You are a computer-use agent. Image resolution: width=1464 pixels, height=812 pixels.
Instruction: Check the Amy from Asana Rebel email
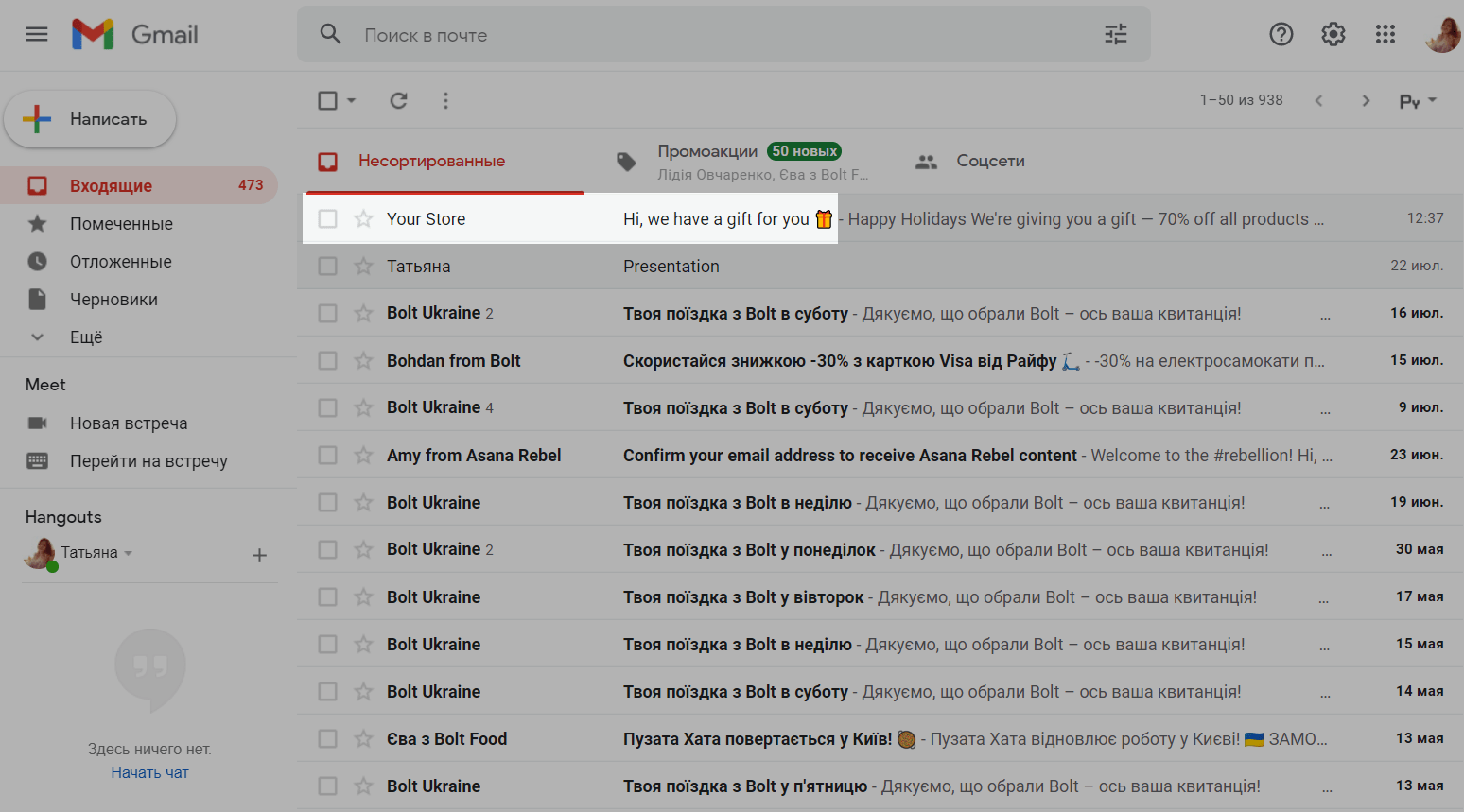[327, 456]
